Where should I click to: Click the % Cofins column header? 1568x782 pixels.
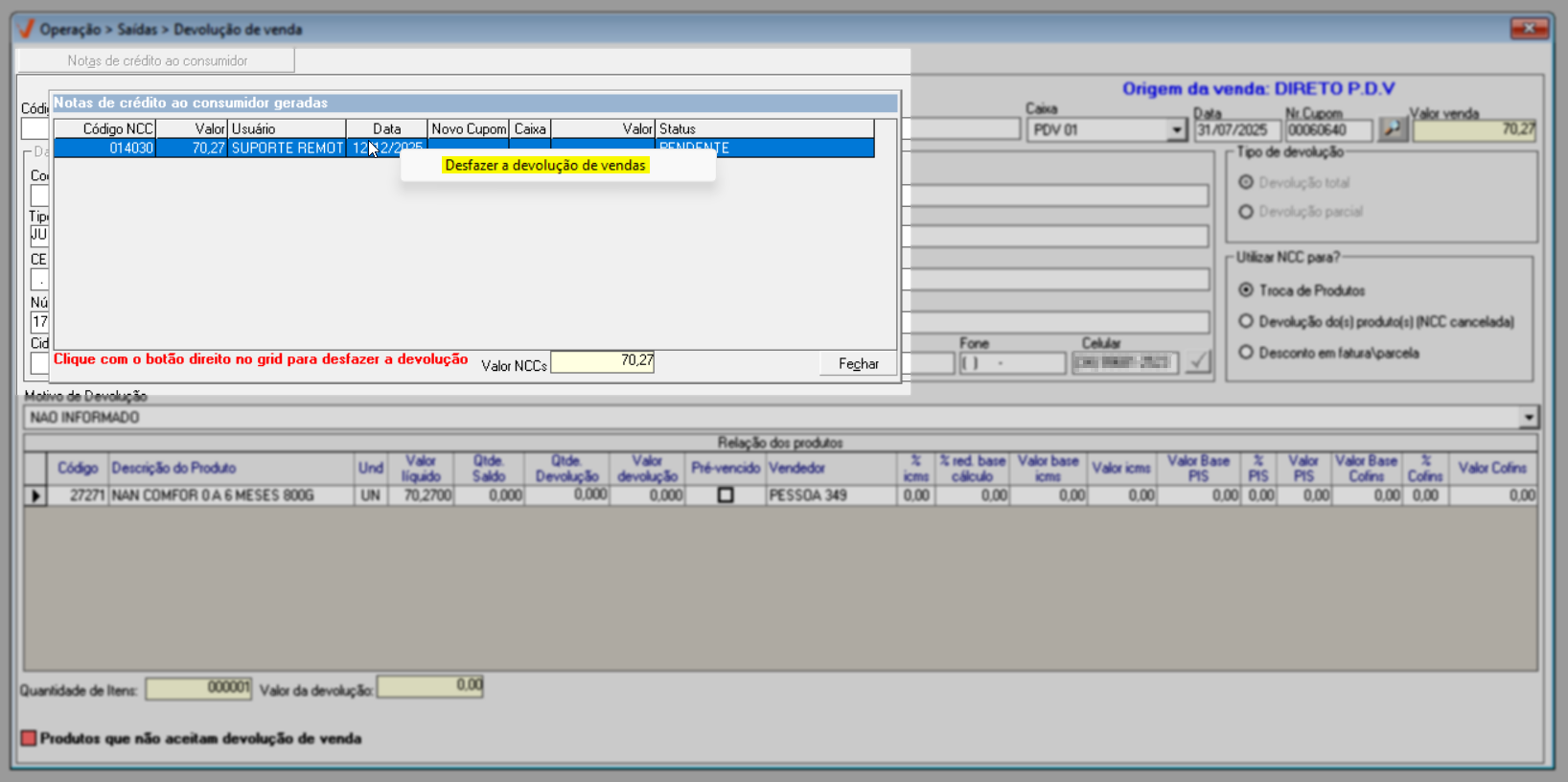pos(1425,469)
